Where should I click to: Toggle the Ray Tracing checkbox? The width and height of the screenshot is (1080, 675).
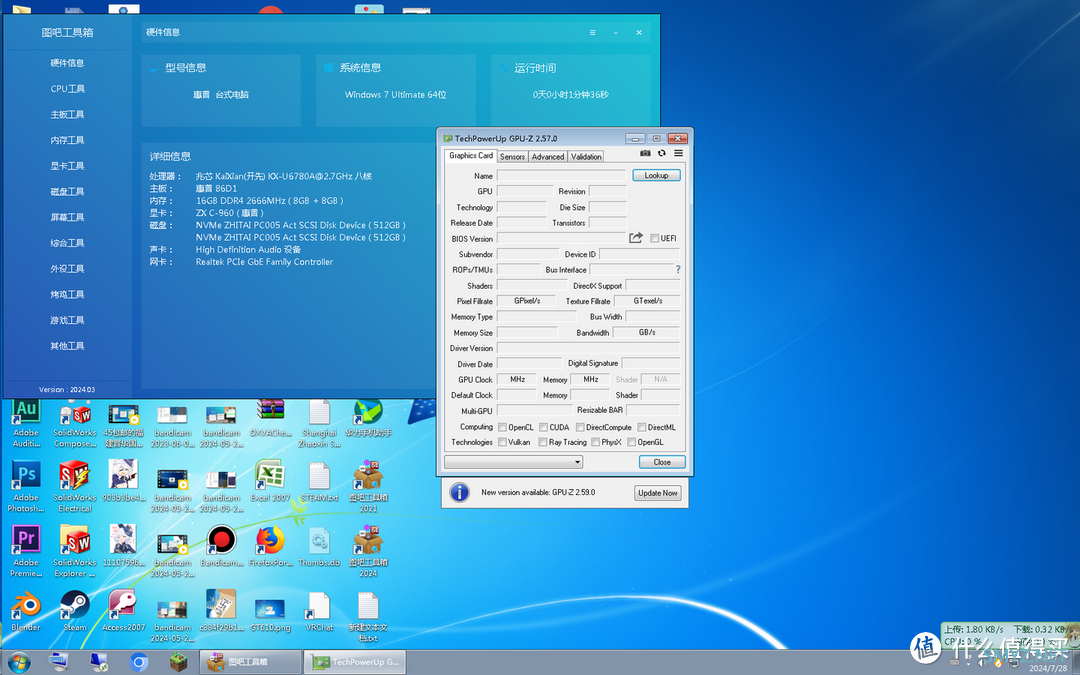pyautogui.click(x=543, y=442)
